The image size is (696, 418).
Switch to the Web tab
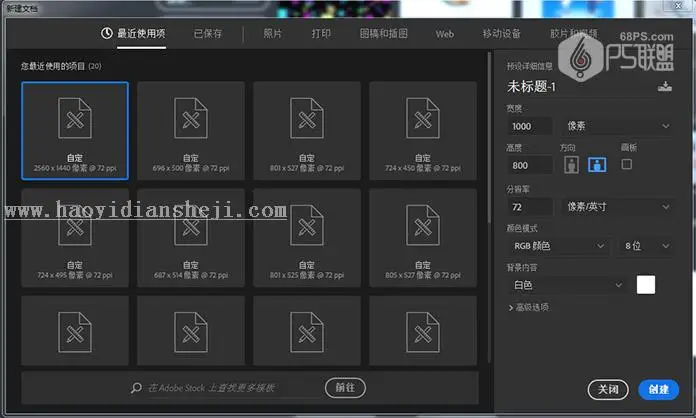point(445,34)
